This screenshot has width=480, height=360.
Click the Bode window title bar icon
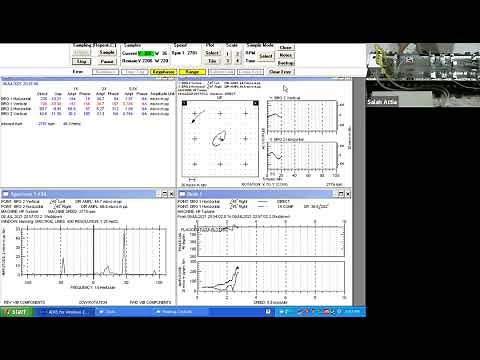[x=182, y=194]
